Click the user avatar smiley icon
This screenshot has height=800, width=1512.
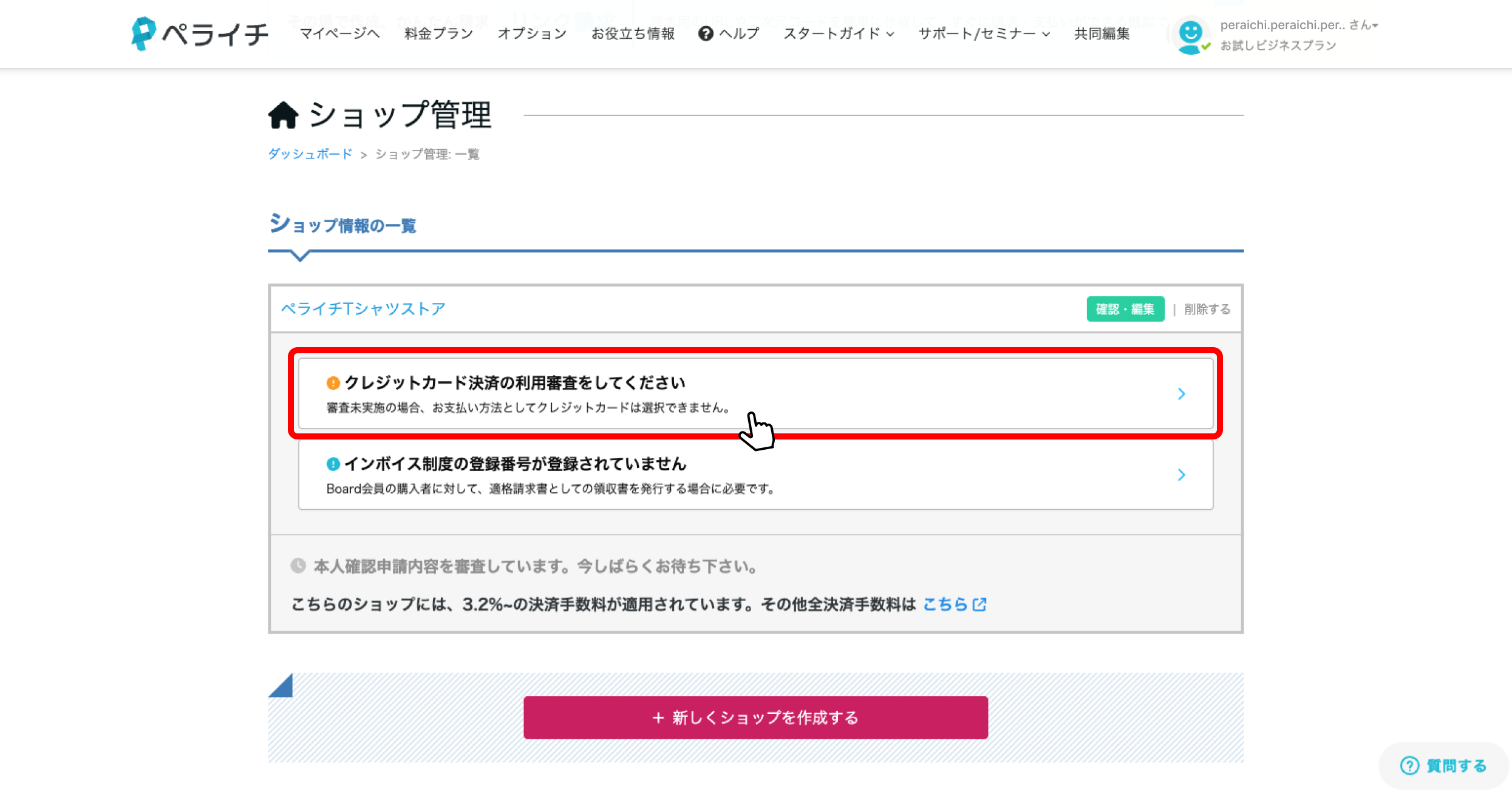[x=1190, y=35]
